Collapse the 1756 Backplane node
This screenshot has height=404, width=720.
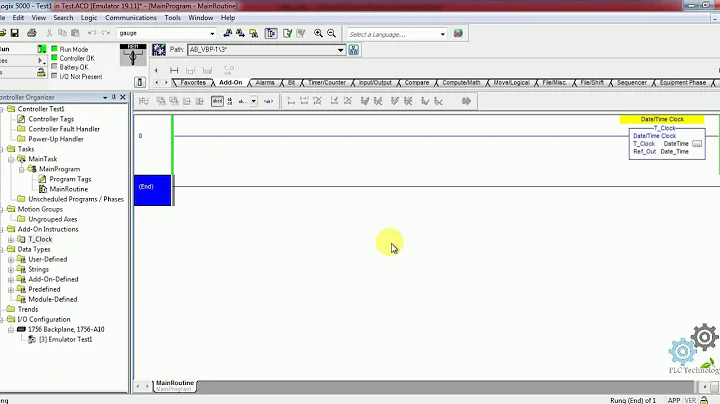(x=11, y=330)
